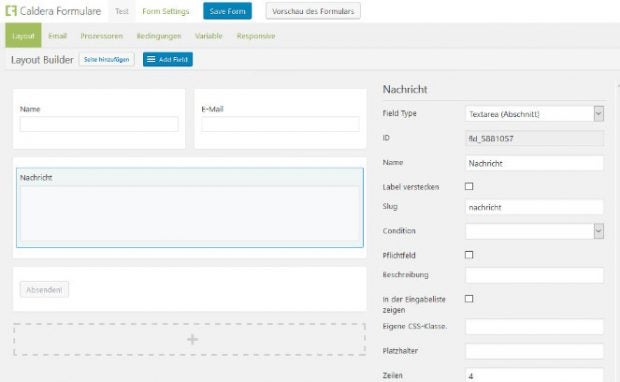Click the Zeilen input field
Image resolution: width=620 pixels, height=382 pixels.
pyautogui.click(x=534, y=375)
